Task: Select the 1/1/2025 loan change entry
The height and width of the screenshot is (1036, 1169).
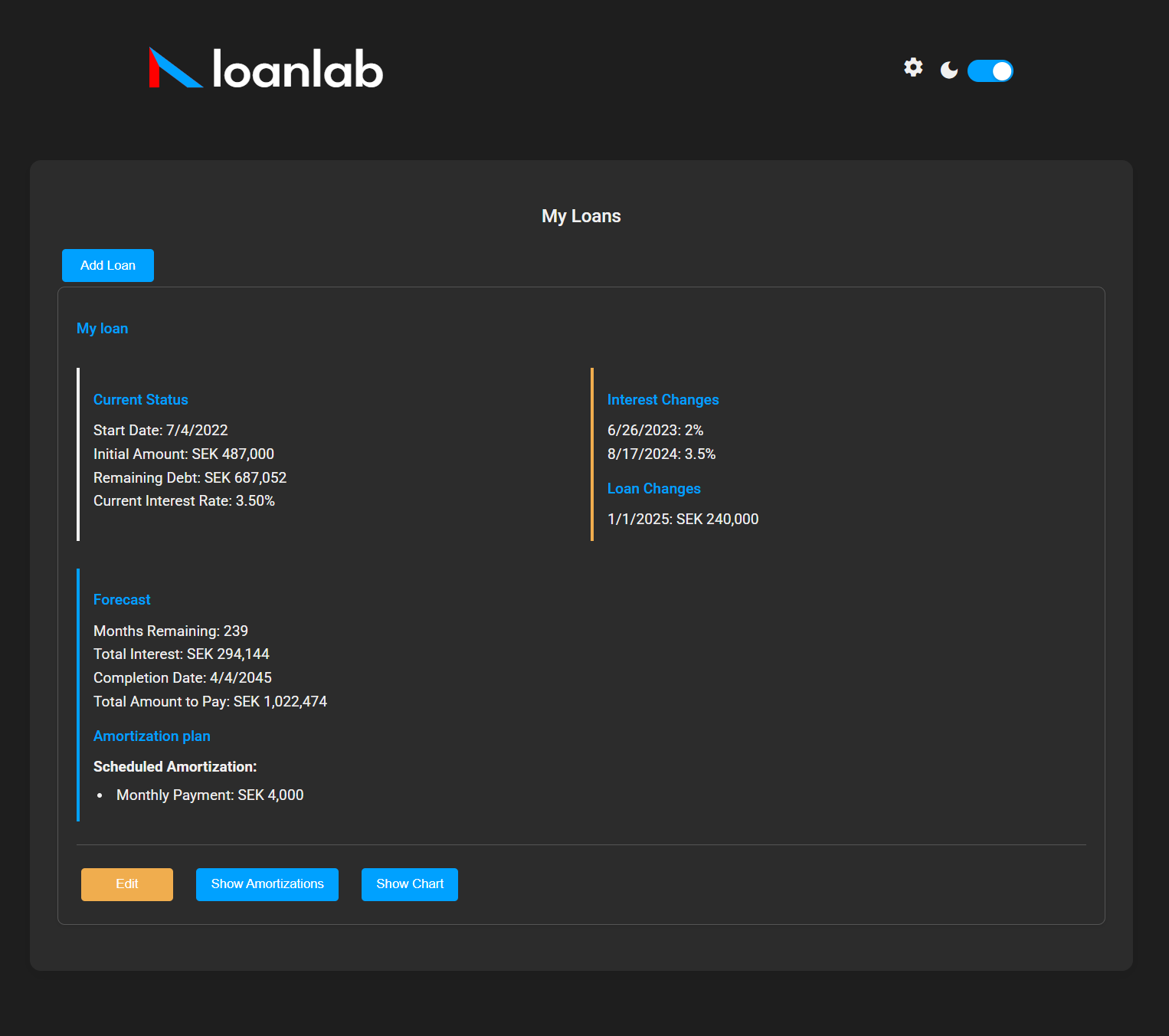Action: [x=682, y=519]
